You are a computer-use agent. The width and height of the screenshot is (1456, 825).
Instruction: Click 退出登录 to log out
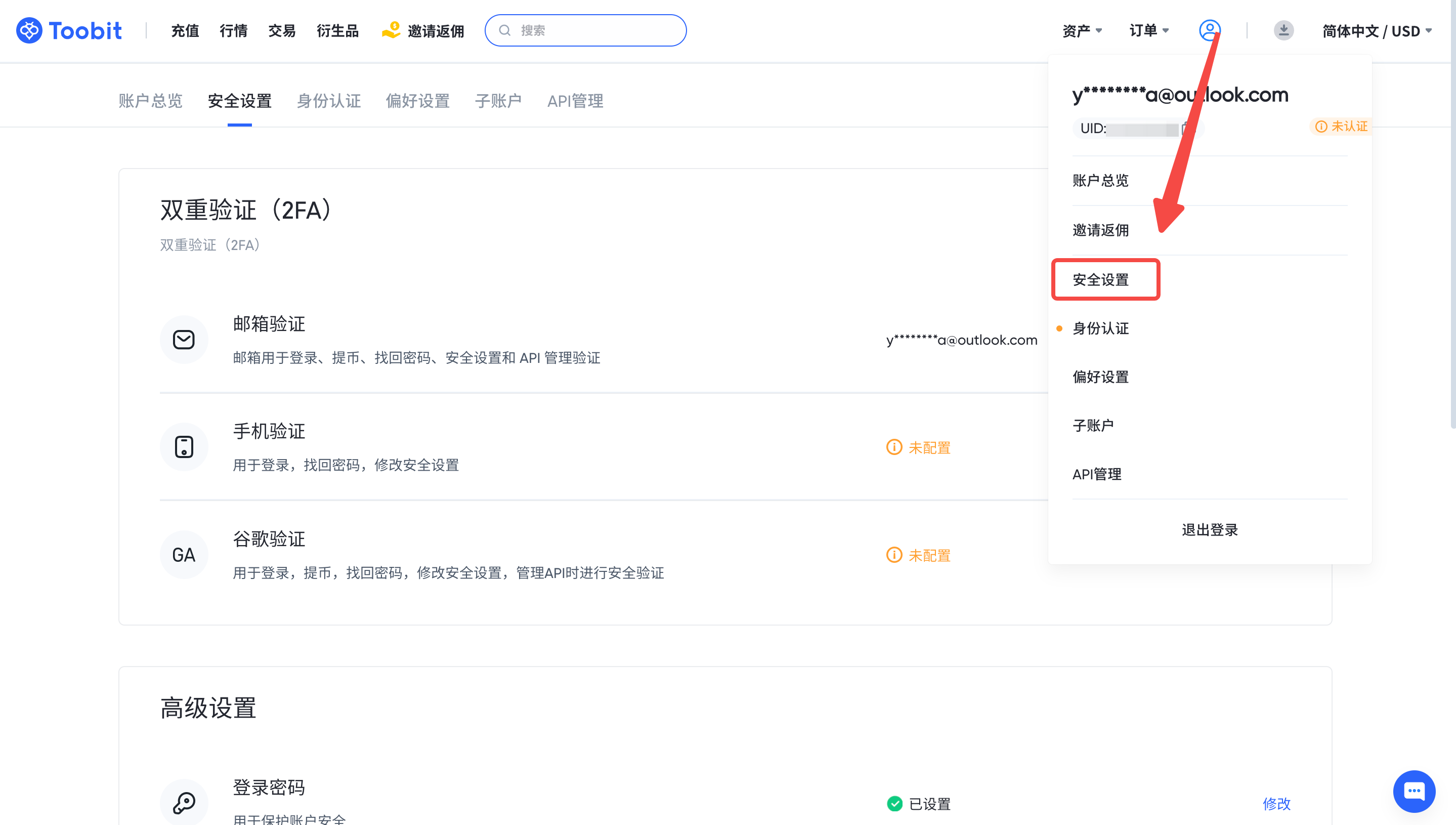coord(1209,530)
